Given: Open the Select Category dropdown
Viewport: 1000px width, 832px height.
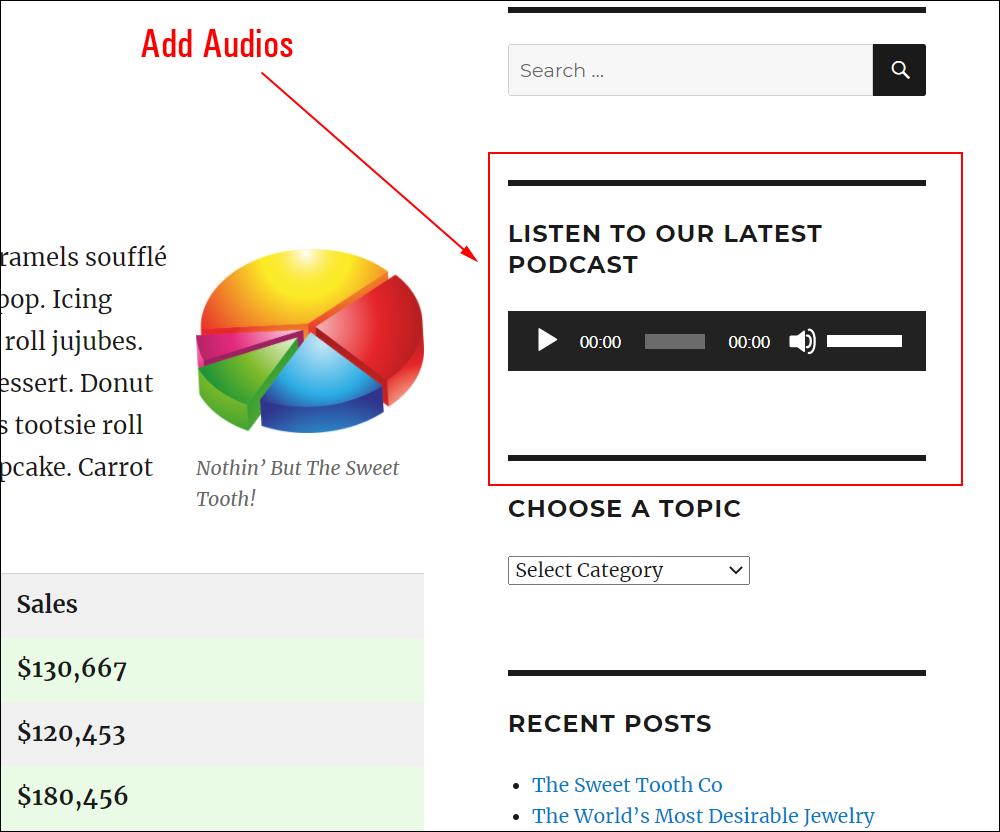Looking at the screenshot, I should click(x=629, y=570).
